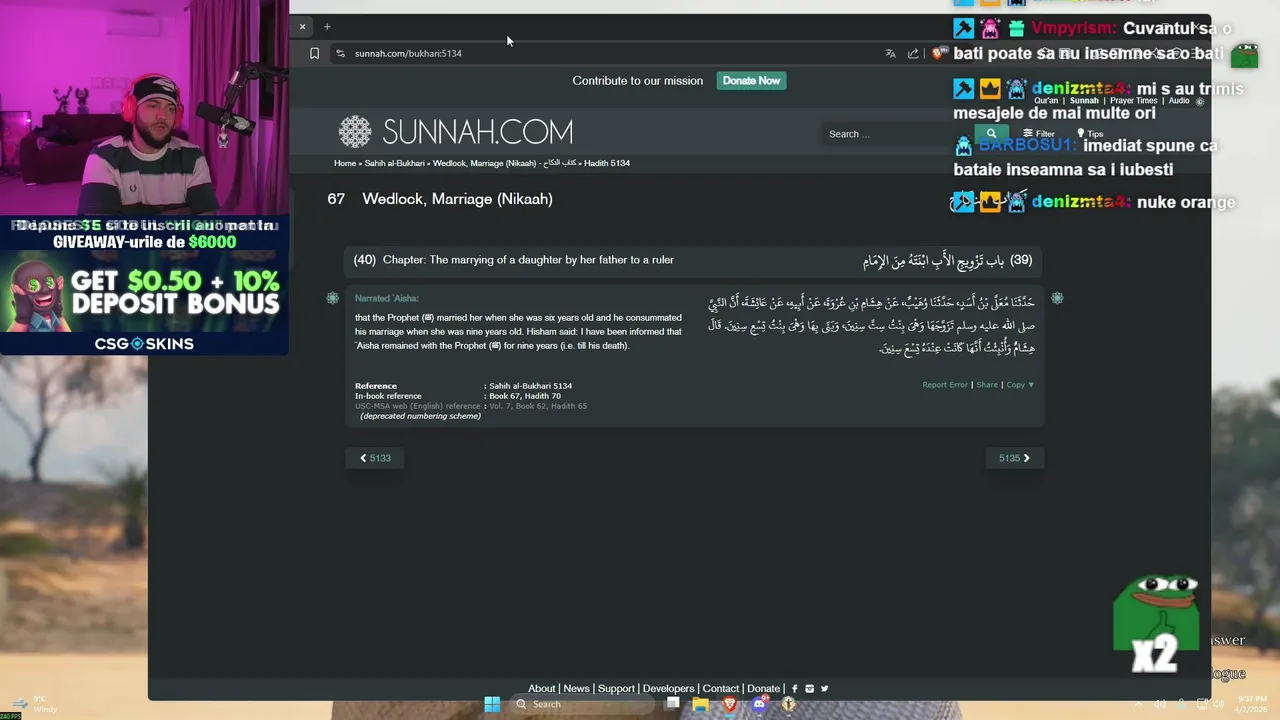Open the Windows Start menu

click(x=492, y=705)
